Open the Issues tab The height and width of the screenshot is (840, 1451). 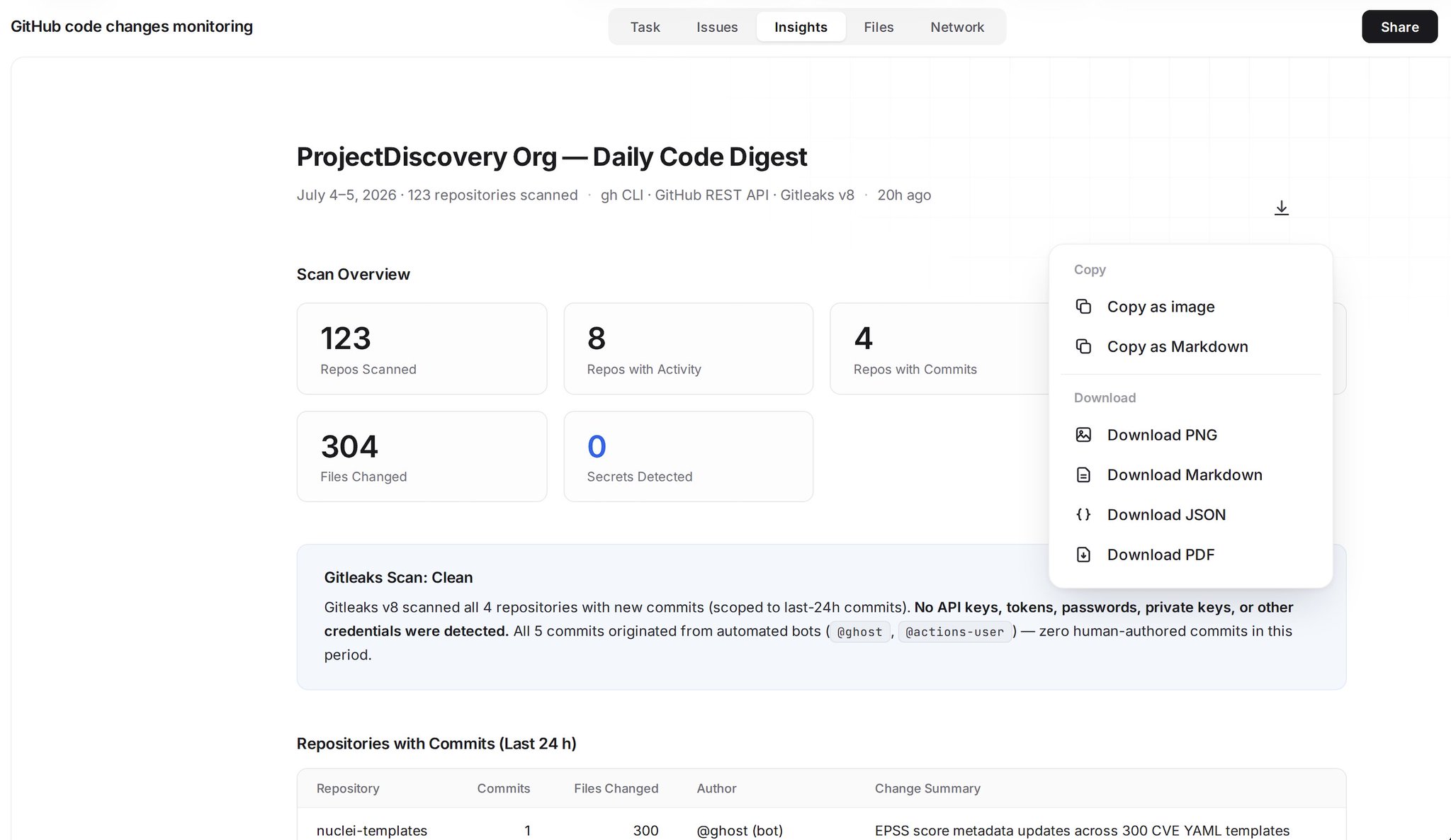pyautogui.click(x=717, y=27)
